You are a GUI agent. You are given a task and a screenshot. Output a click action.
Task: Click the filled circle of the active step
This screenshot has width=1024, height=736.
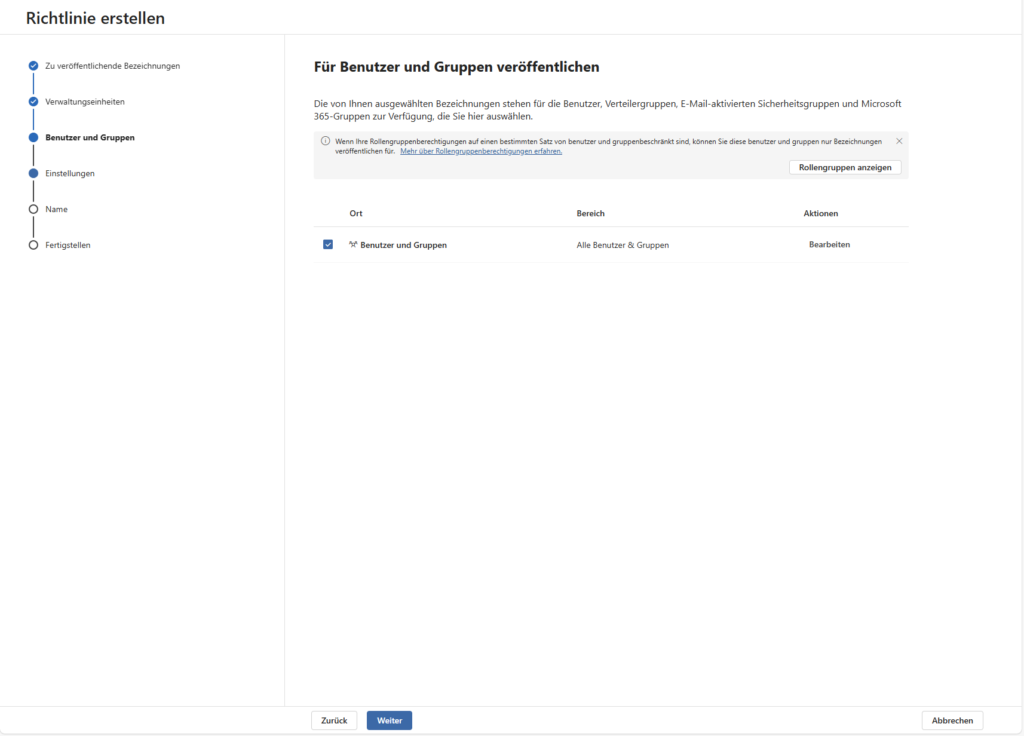click(33, 137)
